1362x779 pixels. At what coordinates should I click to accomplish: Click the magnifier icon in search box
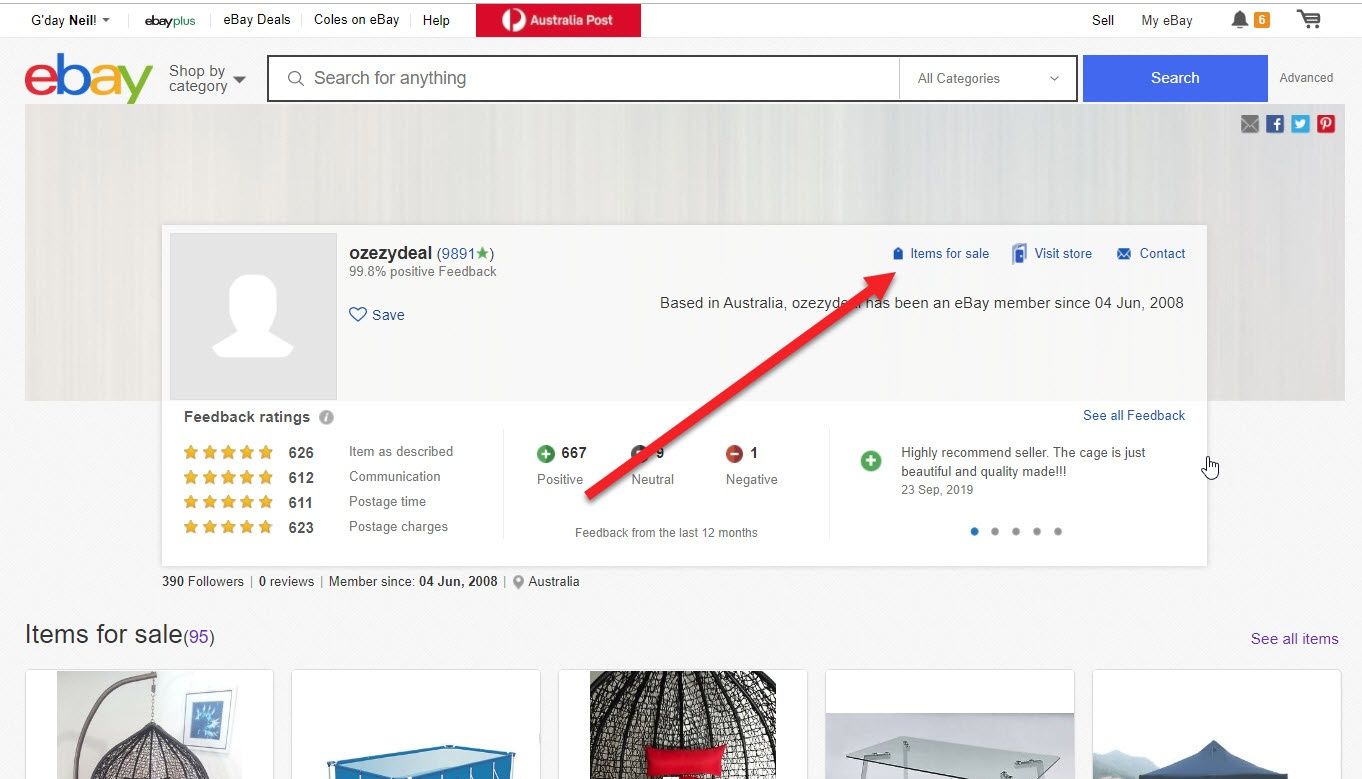[x=295, y=78]
